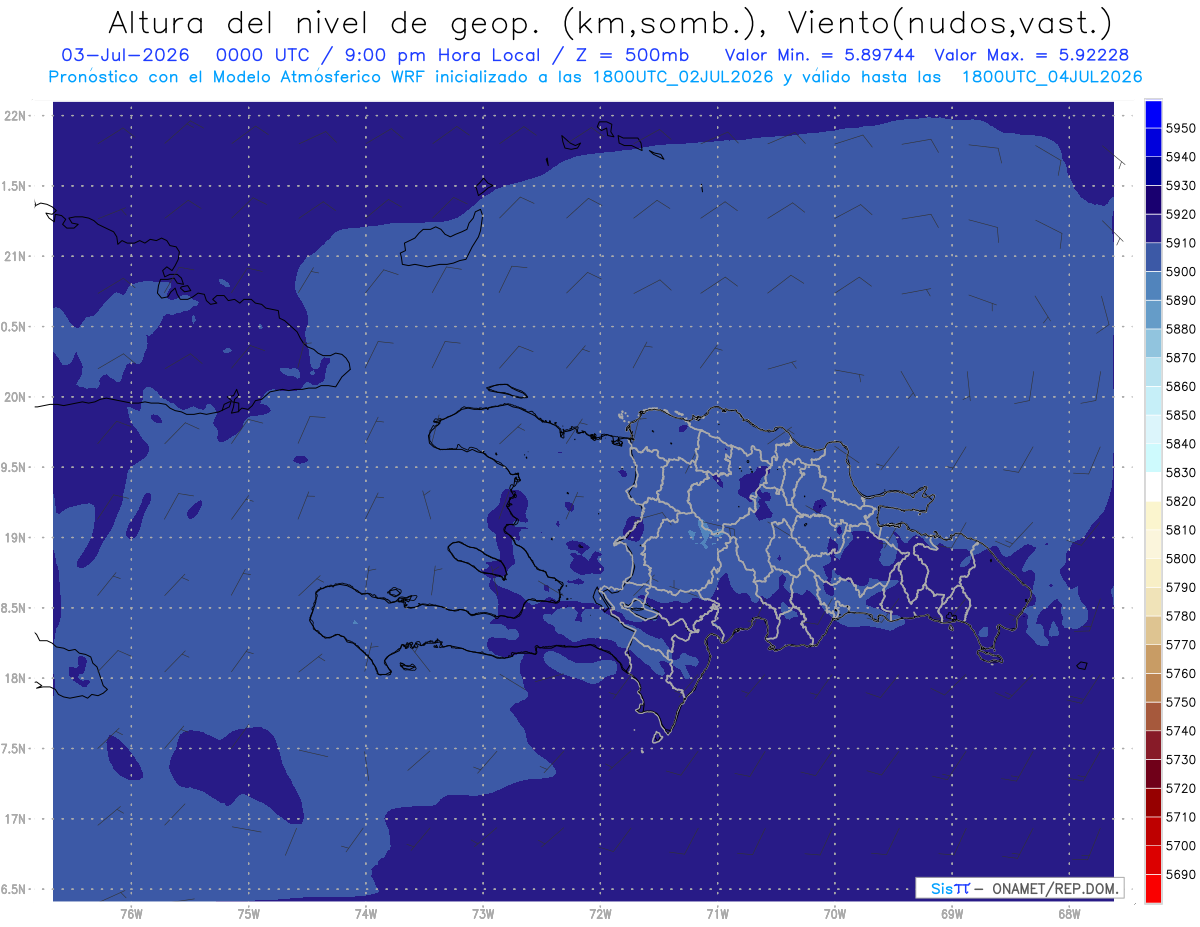Screen dimensions: 1200x927
Task: Click the legend swatch between 5880 and 5870
Action: 1153,343
